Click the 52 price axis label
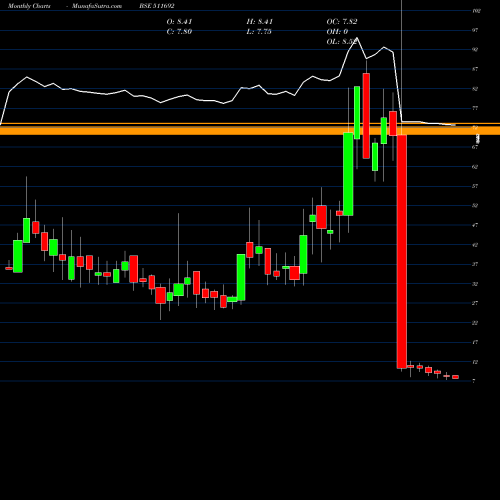The width and height of the screenshot is (500, 500). pos(475,206)
